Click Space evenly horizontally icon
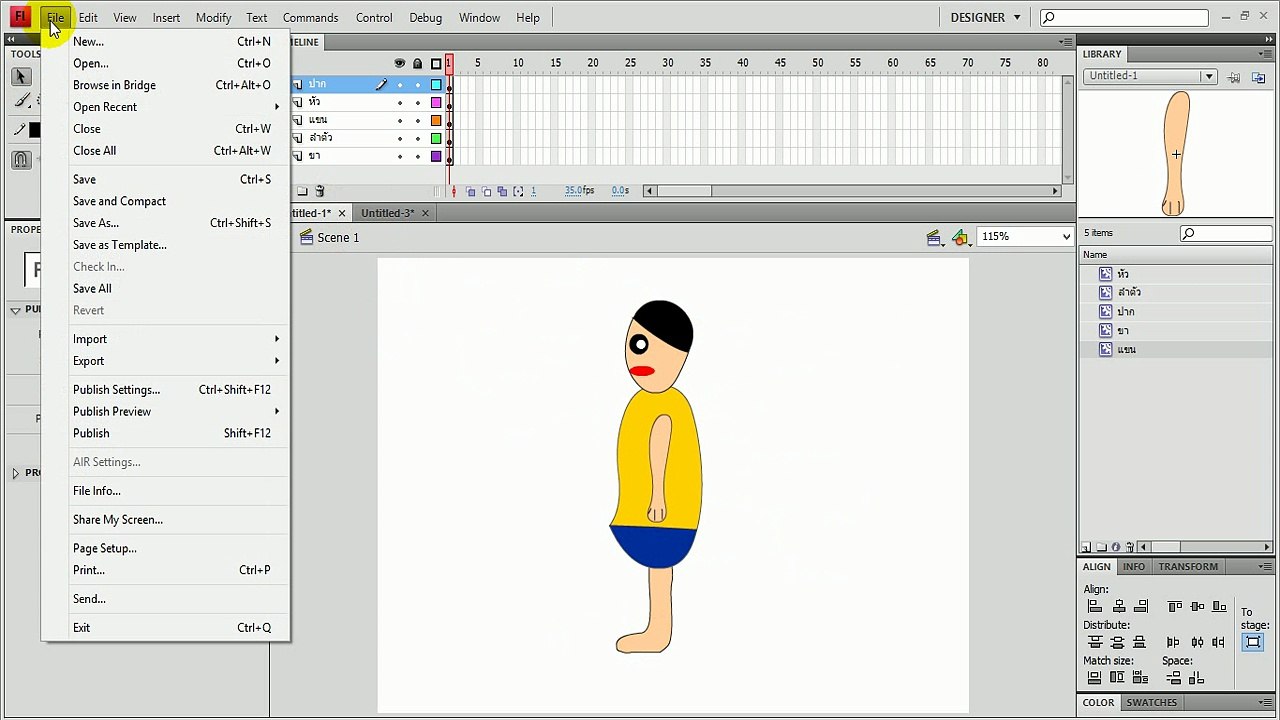 point(1196,677)
